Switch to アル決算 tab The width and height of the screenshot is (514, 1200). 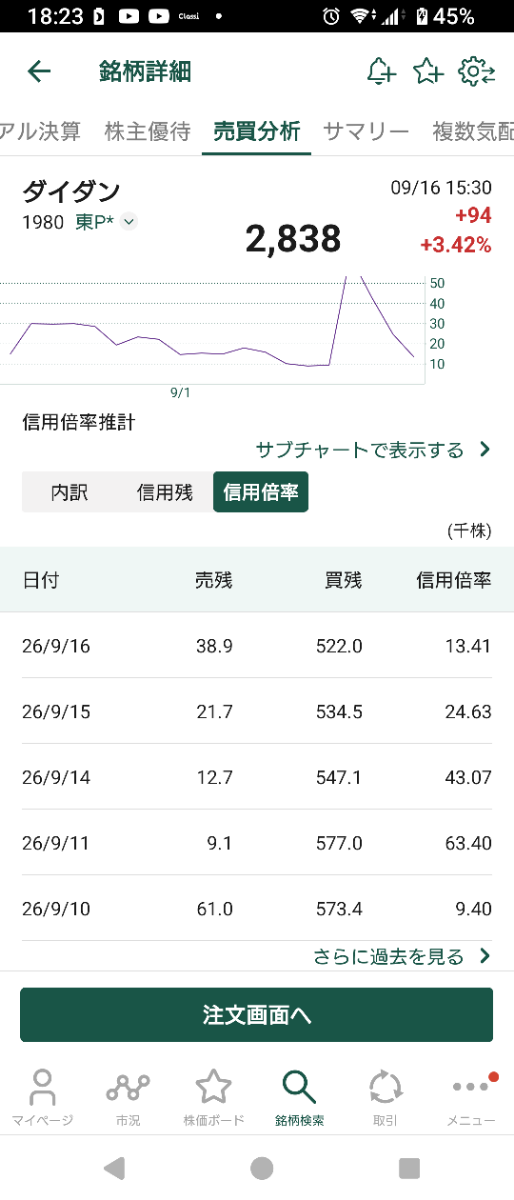(x=41, y=132)
